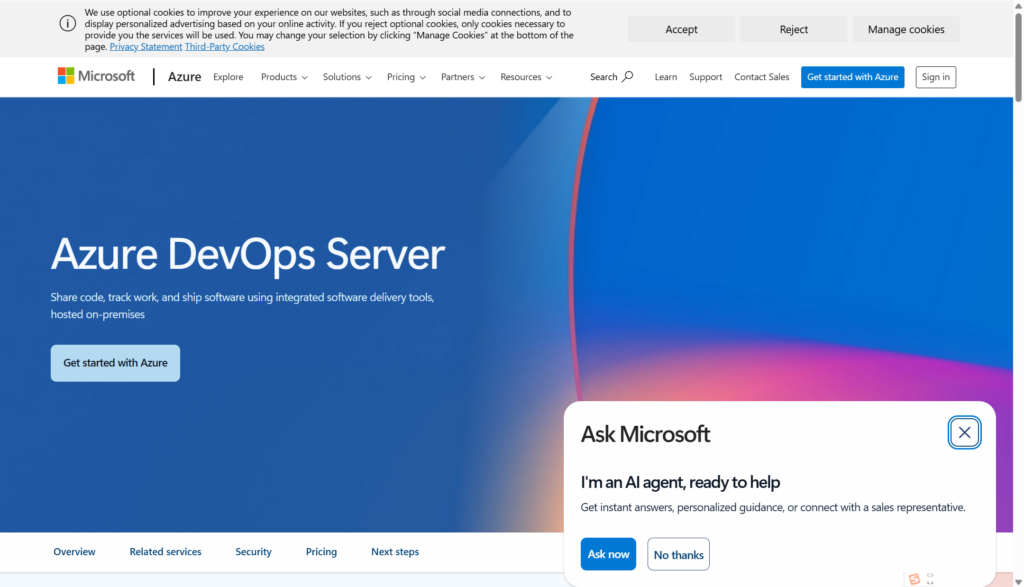Click the page vertical scrollbar thumb
The image size is (1024, 587).
pyautogui.click(x=1018, y=57)
